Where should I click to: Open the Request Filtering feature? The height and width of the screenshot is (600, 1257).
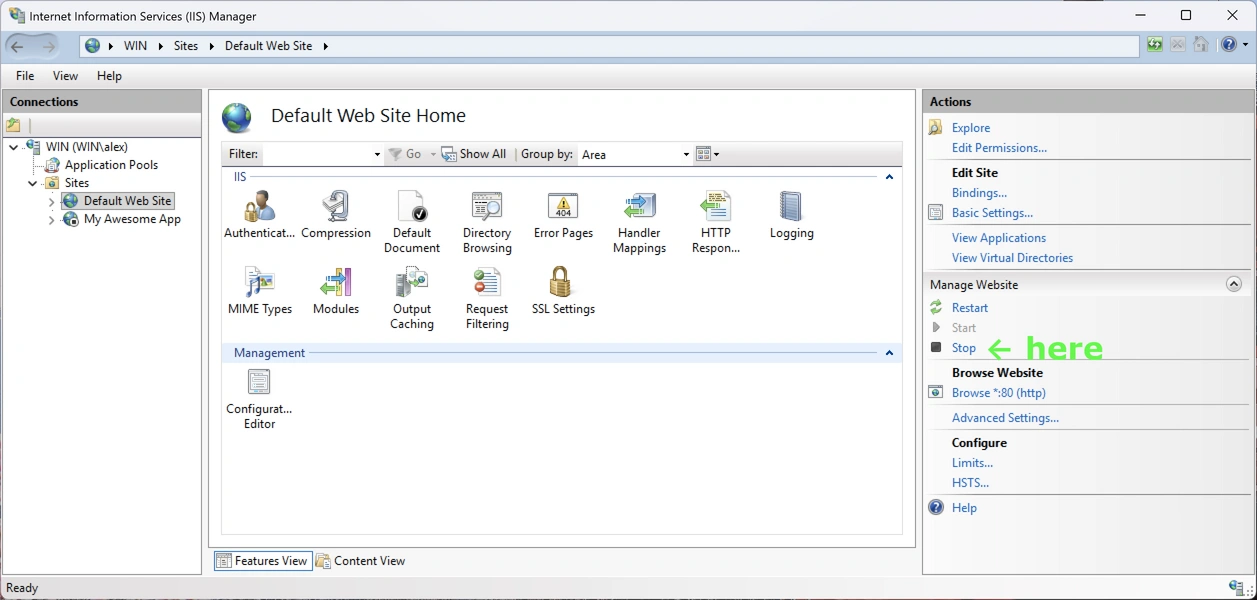487,299
